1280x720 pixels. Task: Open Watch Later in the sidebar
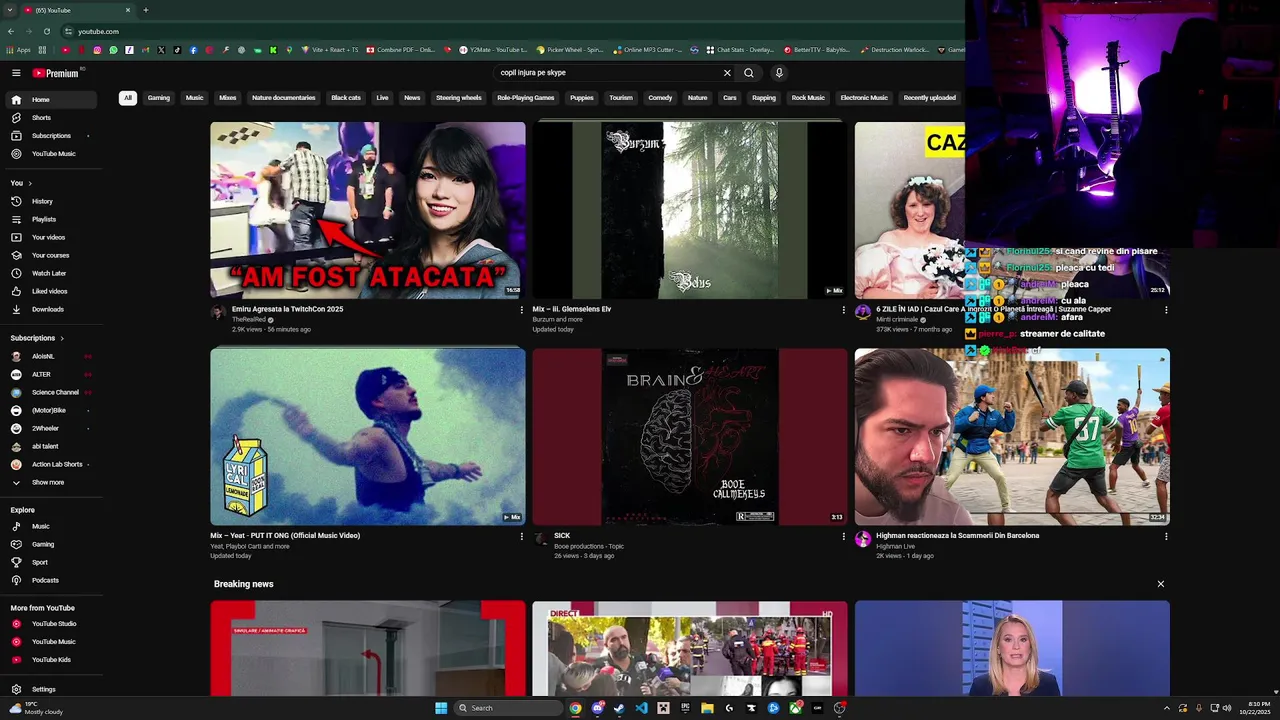[50, 273]
